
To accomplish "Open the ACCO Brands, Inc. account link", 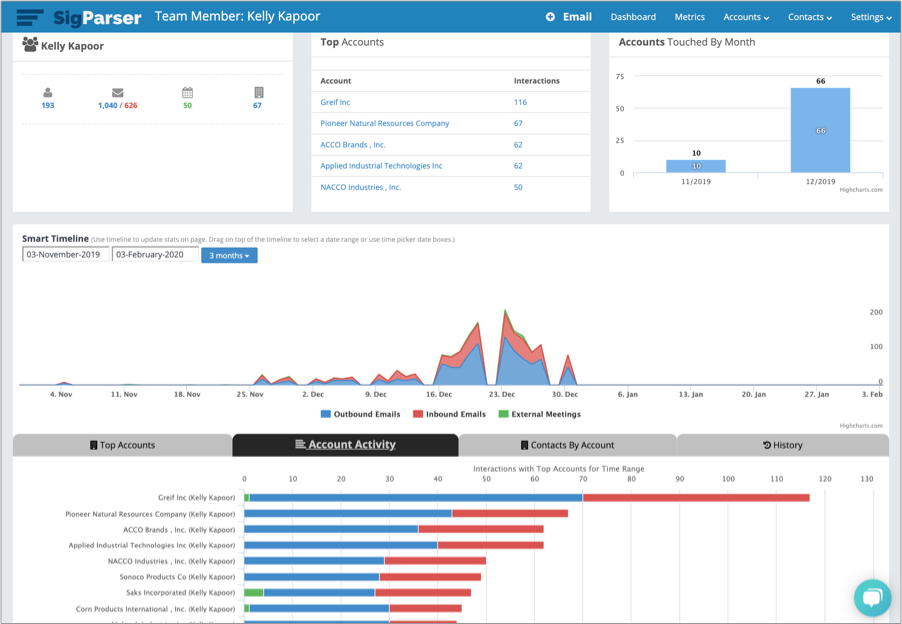I will coord(353,145).
